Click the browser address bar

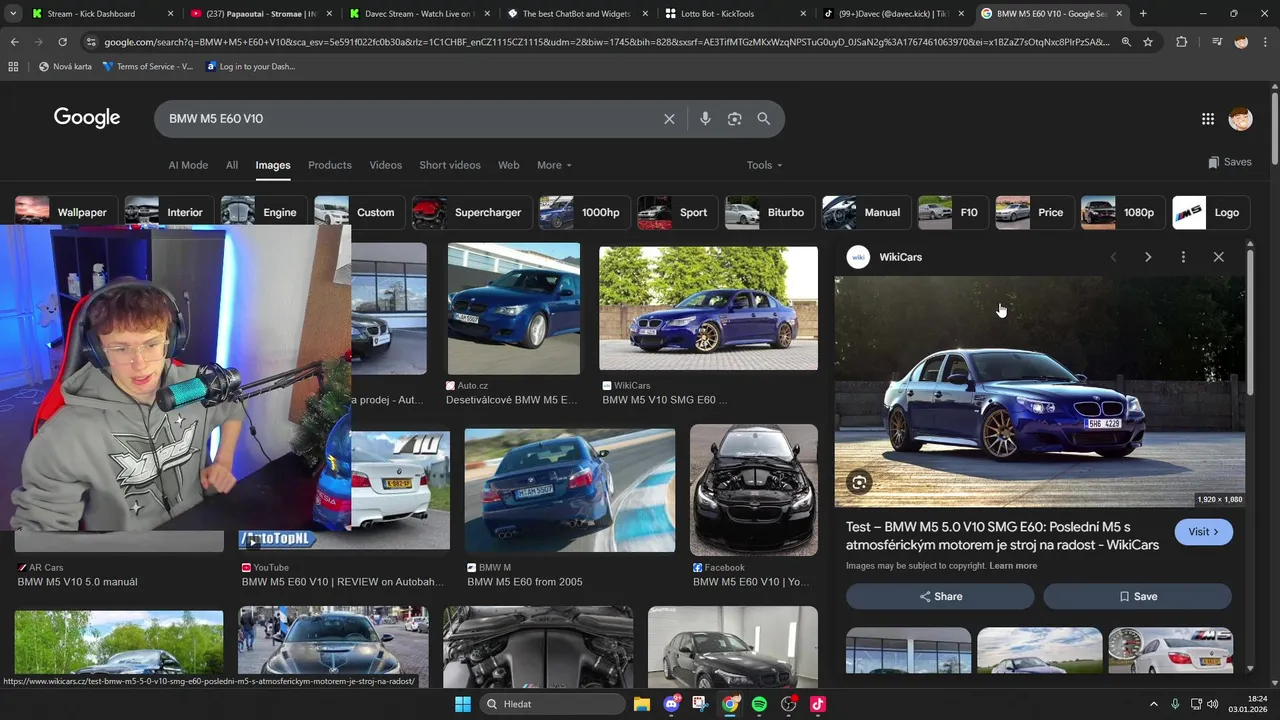[x=606, y=42]
